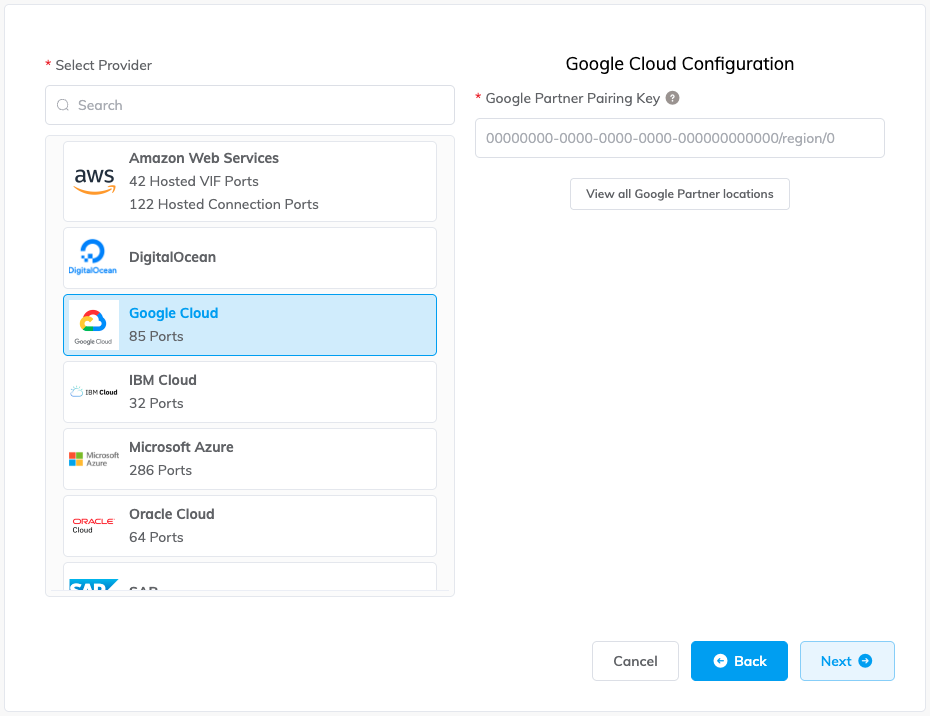Select the Amazon Web Services provider entry

(x=250, y=180)
